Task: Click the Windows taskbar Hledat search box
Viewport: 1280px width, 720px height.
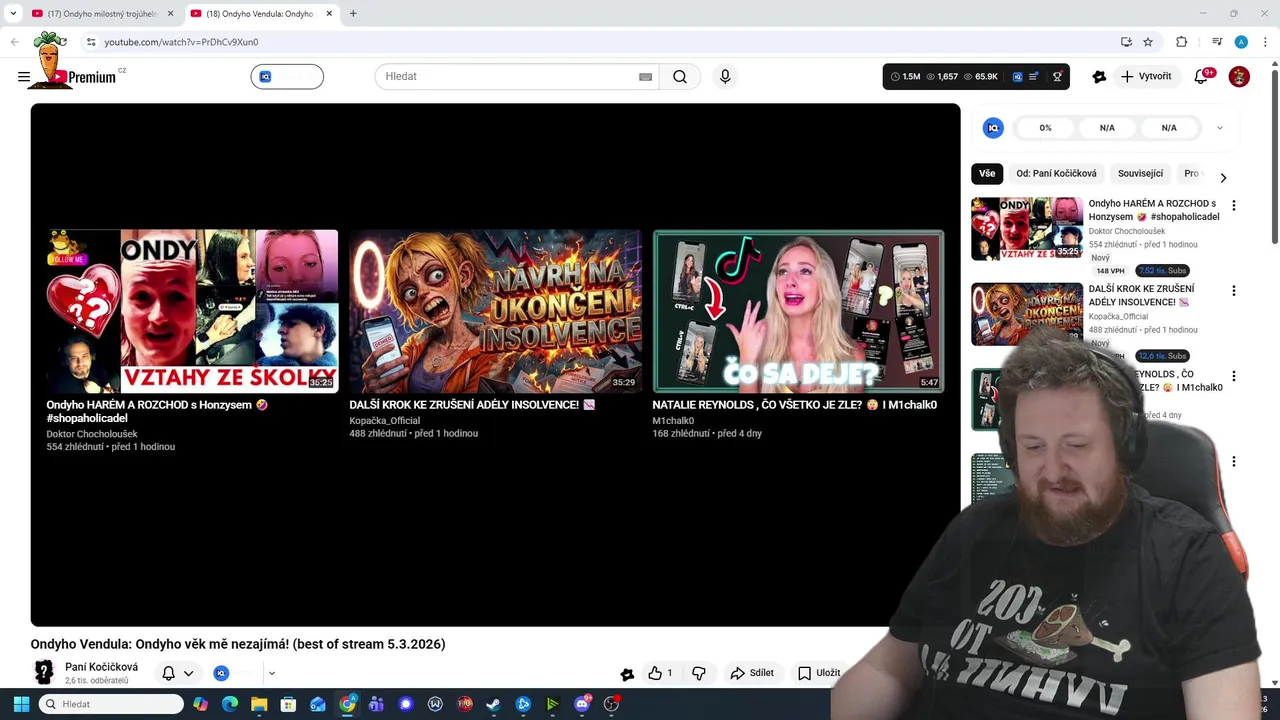Action: click(x=111, y=704)
